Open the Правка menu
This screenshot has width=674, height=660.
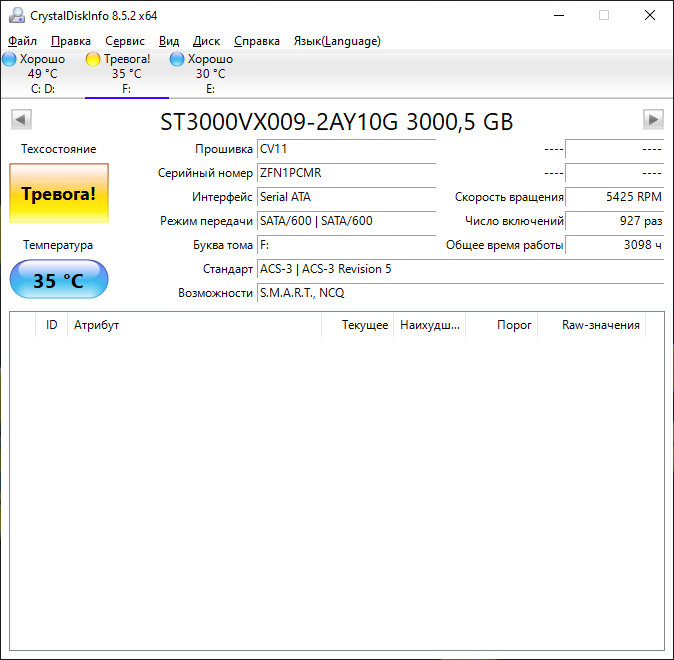71,41
